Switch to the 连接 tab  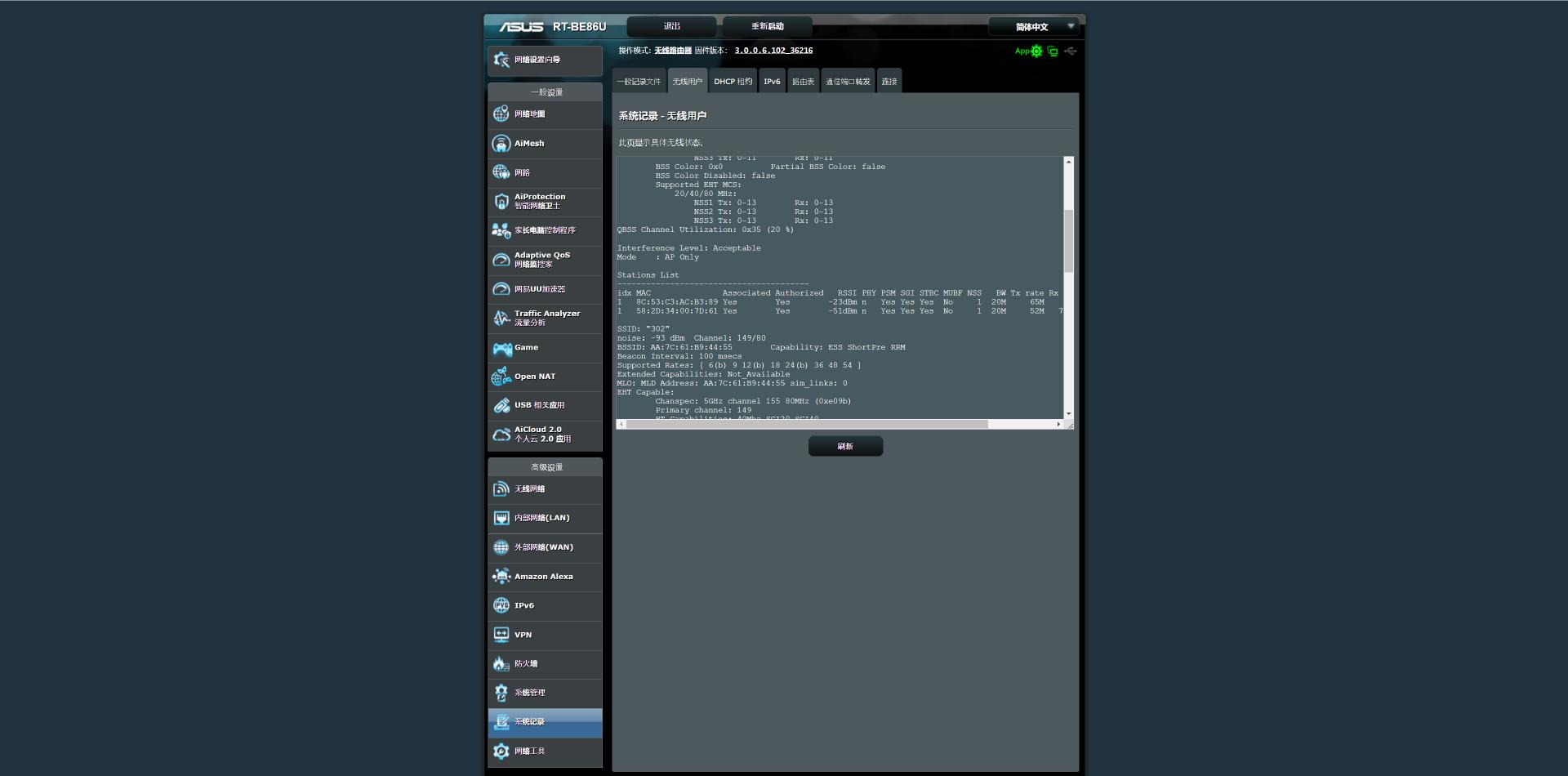click(889, 81)
